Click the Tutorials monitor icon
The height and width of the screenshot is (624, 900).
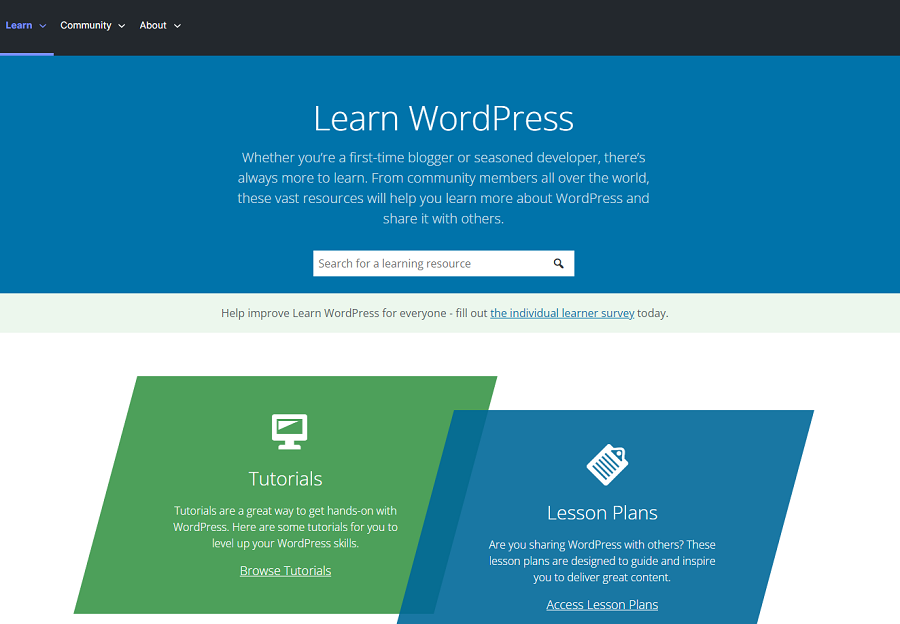pos(289,432)
